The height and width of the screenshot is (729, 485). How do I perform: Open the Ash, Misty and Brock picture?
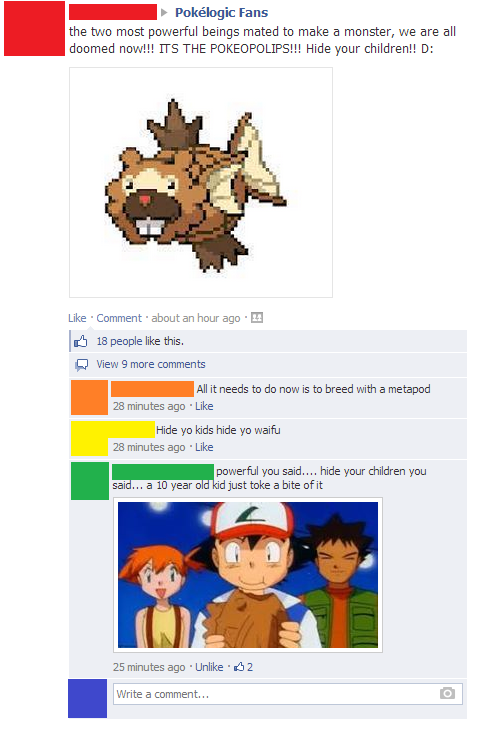[x=248, y=575]
